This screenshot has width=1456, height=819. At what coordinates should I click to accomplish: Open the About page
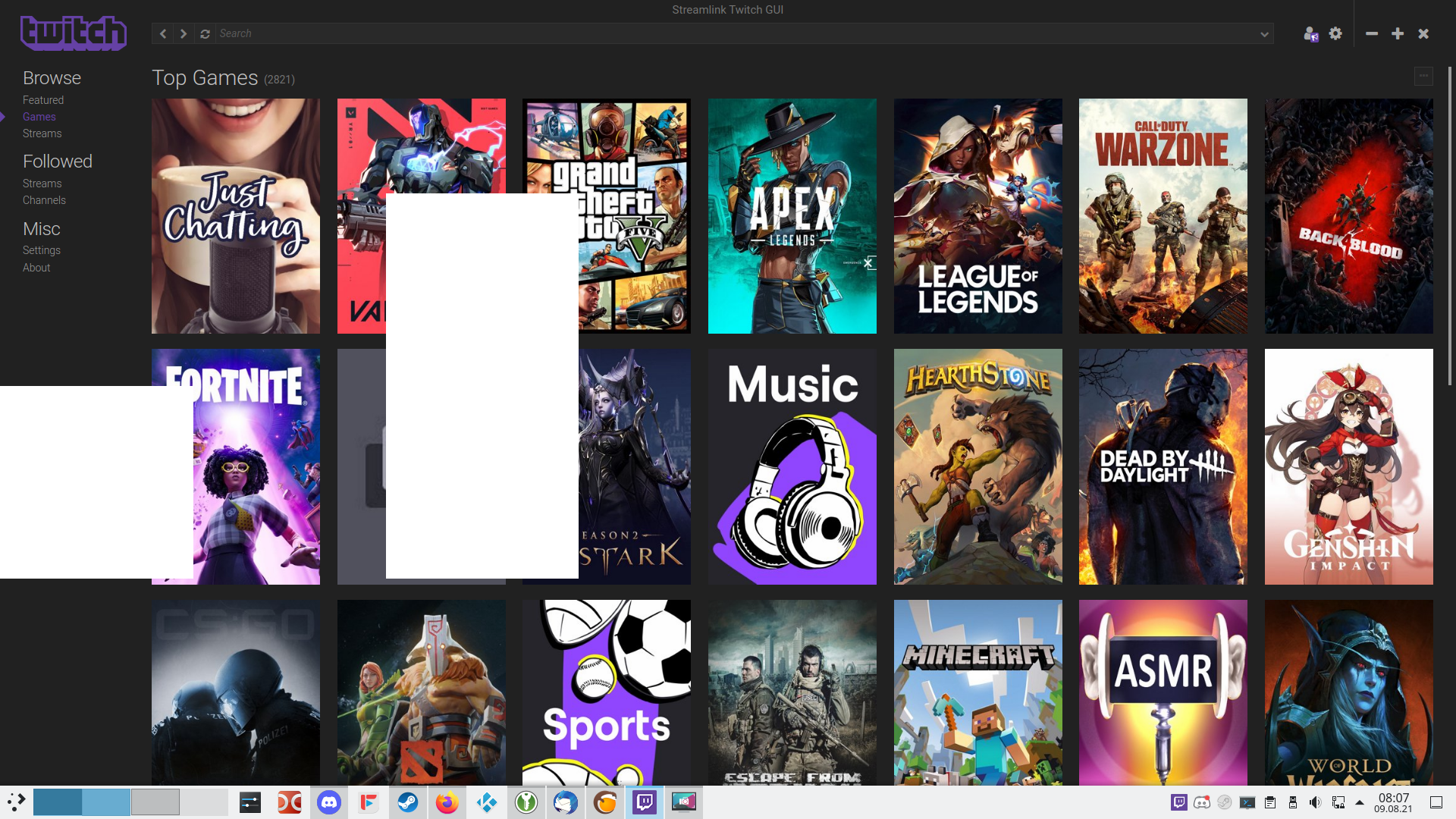[x=36, y=267]
